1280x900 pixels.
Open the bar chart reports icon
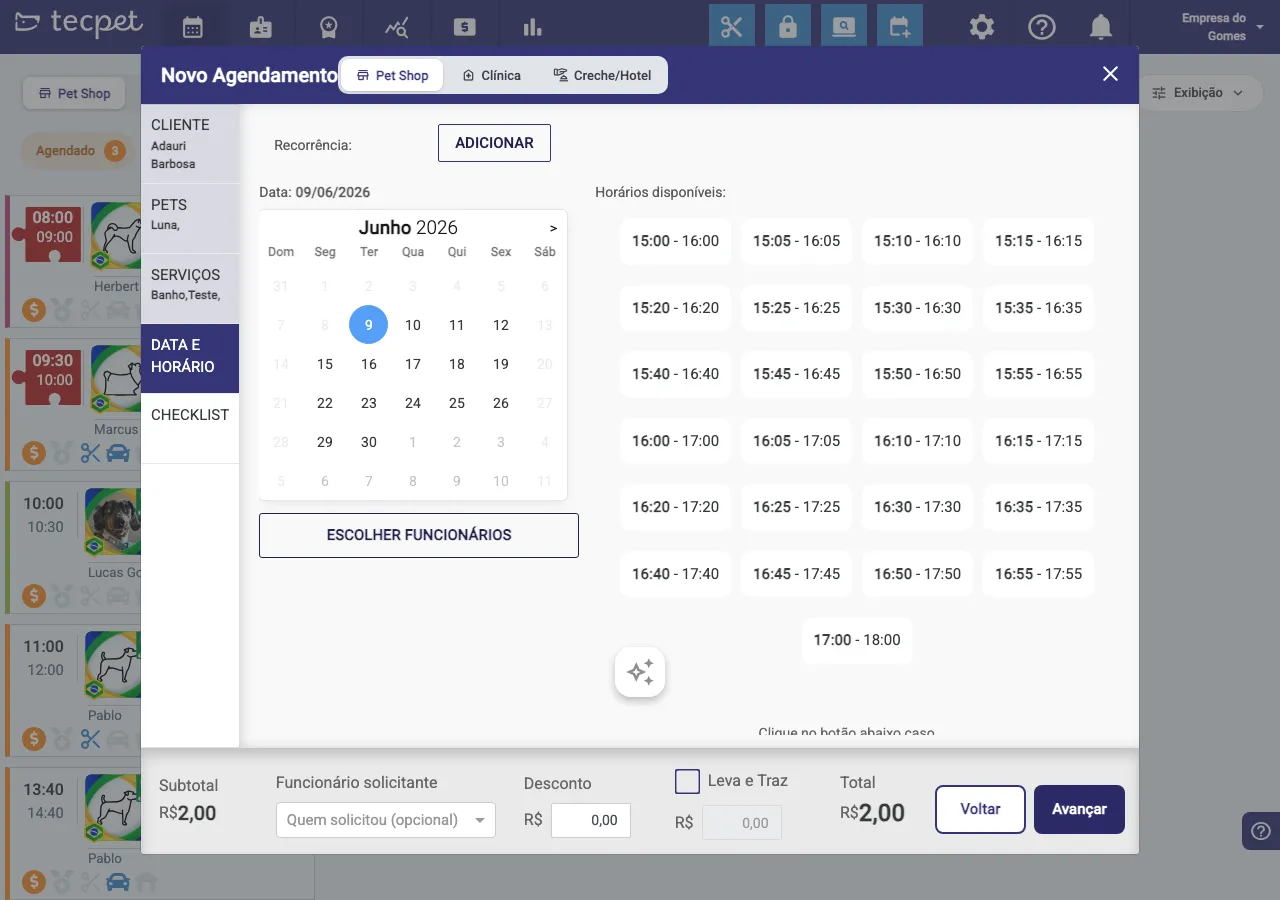coord(532,27)
